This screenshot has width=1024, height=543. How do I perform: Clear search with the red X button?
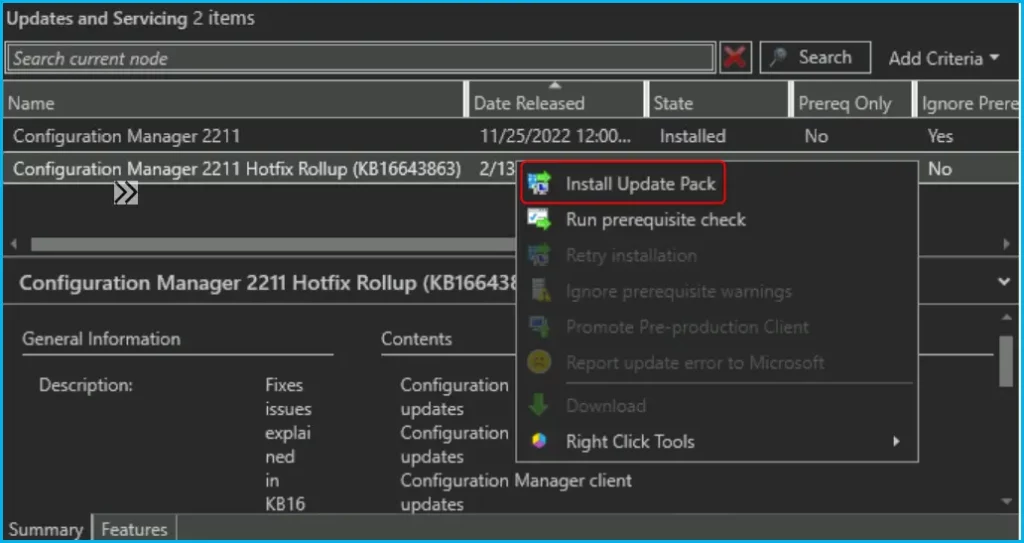(735, 58)
